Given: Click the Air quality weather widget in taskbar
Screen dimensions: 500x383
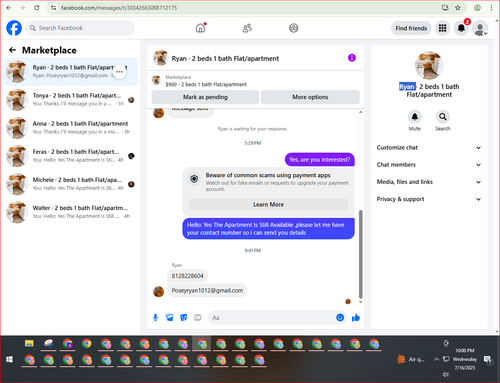Looking at the screenshot, I should click(x=411, y=359).
